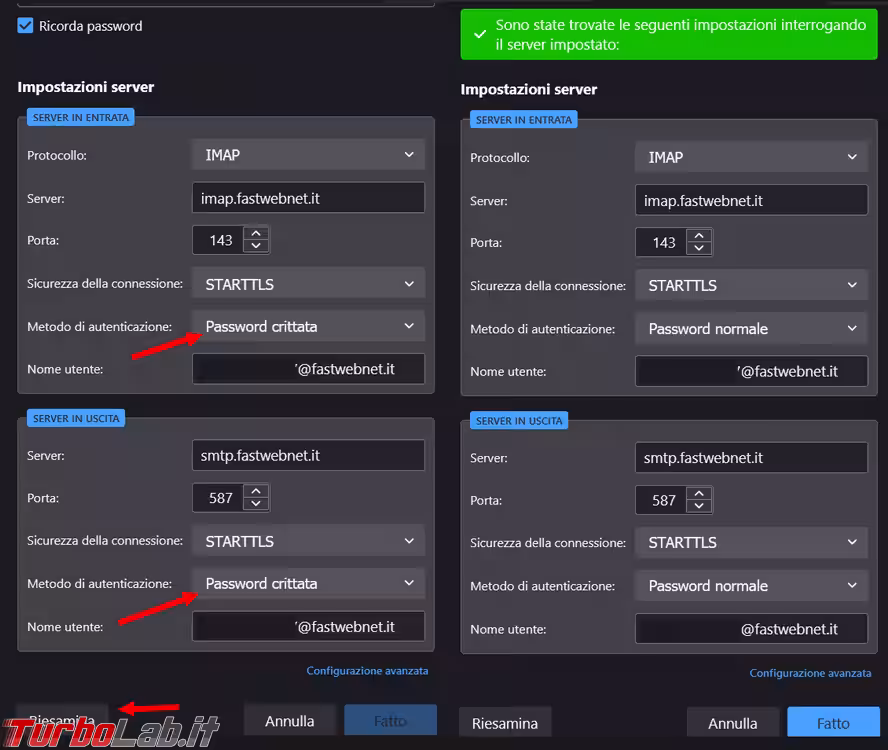
Task: Decrease right outgoing port 587 with down arrow
Action: pos(700,506)
